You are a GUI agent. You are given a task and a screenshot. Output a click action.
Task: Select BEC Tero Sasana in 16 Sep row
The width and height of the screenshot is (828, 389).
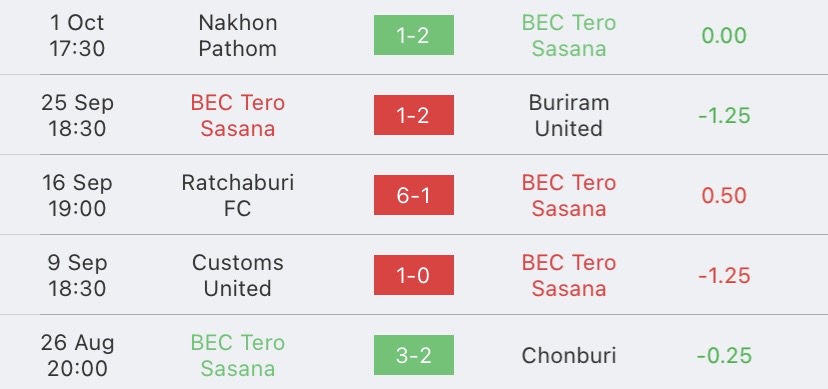coord(569,195)
